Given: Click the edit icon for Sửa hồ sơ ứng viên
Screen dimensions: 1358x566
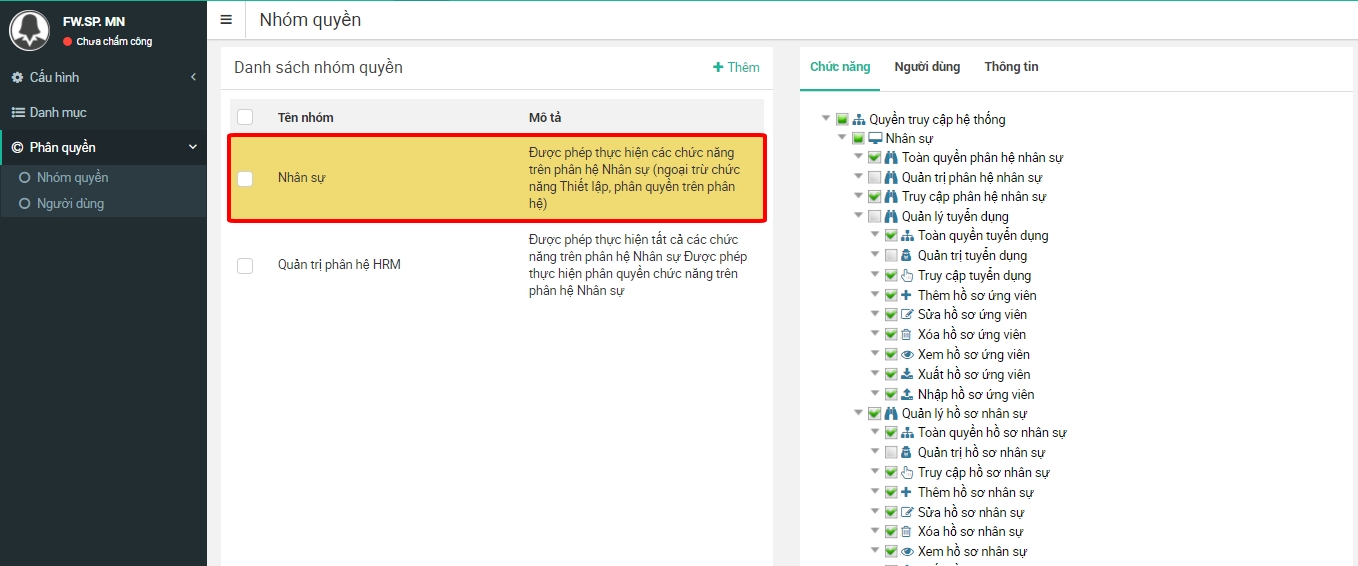Looking at the screenshot, I should (907, 315).
